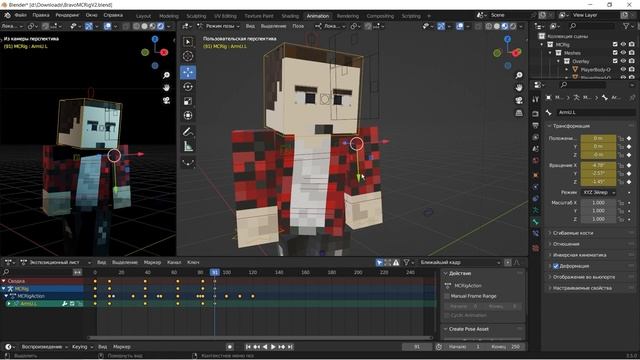The width and height of the screenshot is (640, 360).
Task: Click the Масштаб X scale value field
Action: pyautogui.click(x=598, y=203)
